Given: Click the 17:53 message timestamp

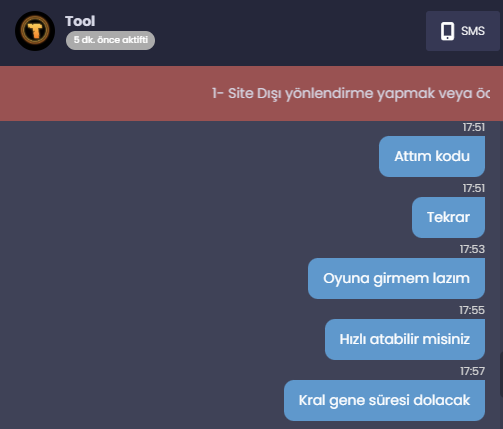Looking at the screenshot, I should click(472, 249).
